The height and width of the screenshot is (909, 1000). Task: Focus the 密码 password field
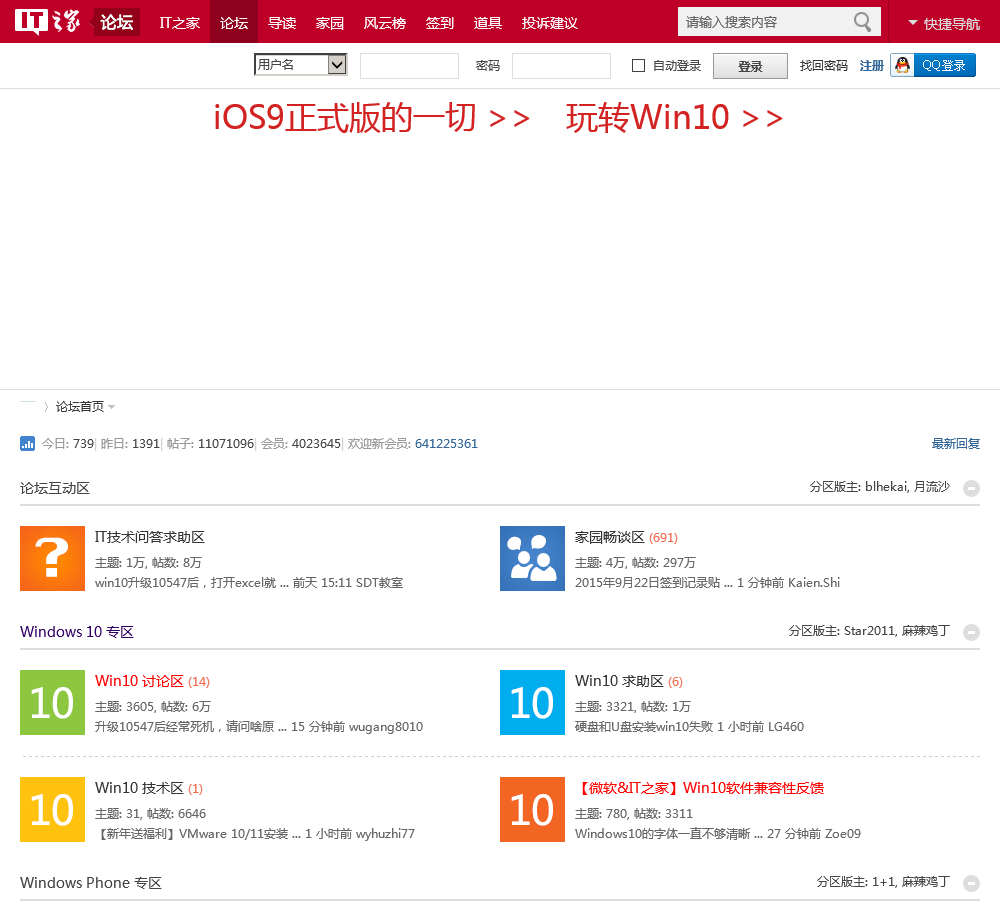click(561, 66)
